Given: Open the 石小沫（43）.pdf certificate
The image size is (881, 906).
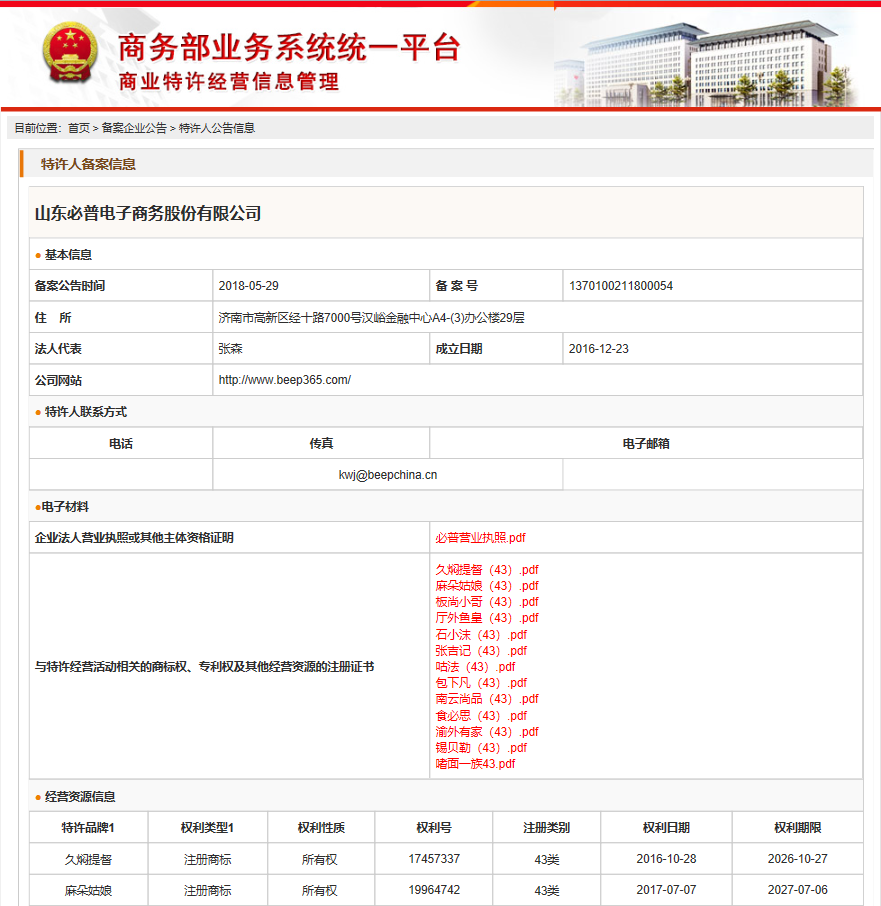Looking at the screenshot, I should [x=481, y=634].
